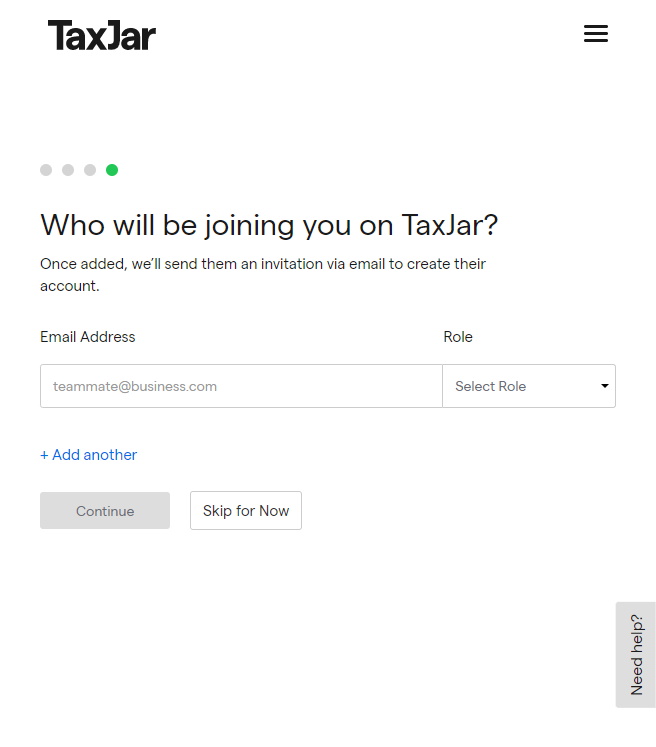
Task: Open the hamburger navigation menu
Action: [595, 33]
